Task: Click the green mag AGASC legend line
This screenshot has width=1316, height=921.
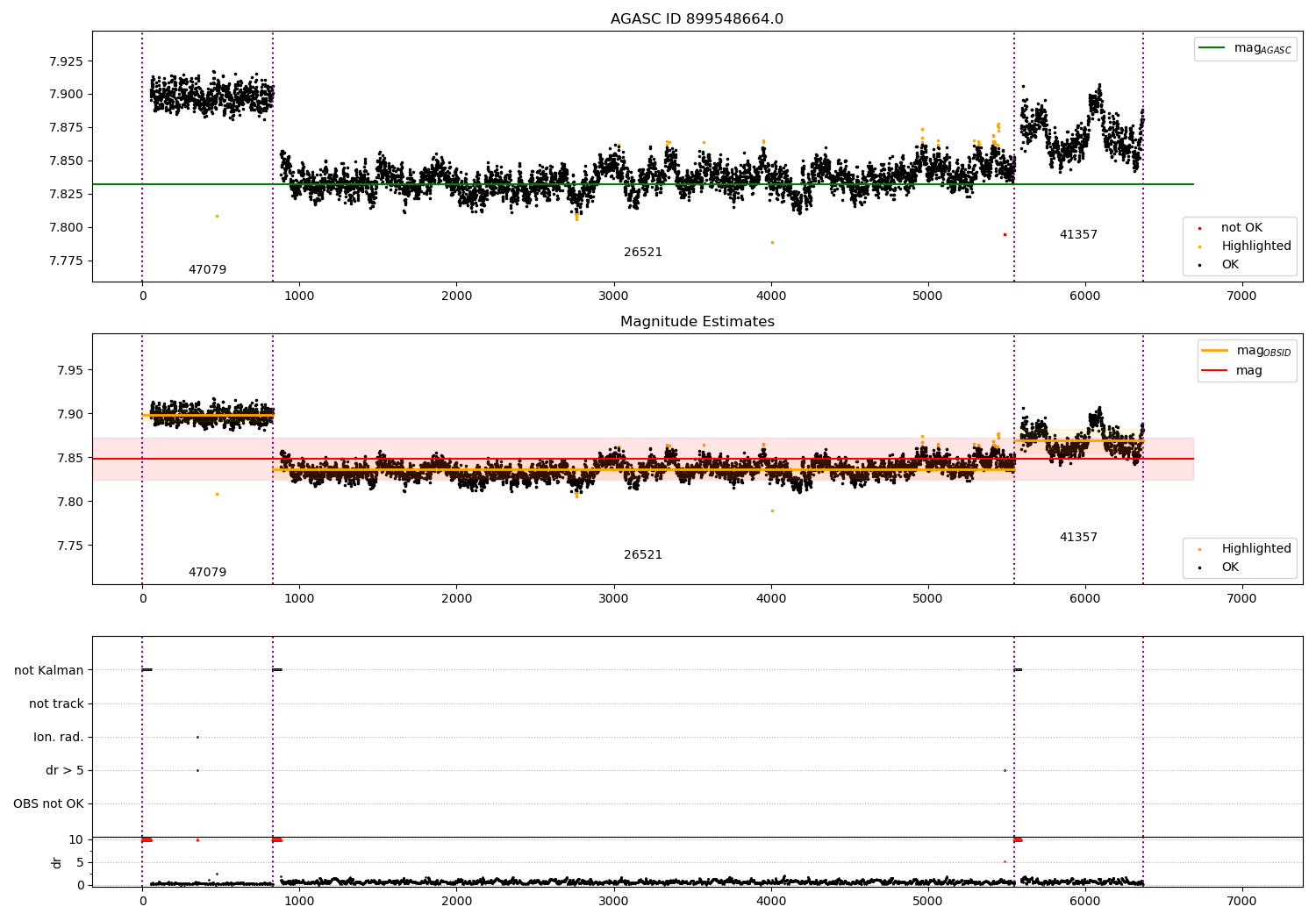Action: tap(1212, 48)
